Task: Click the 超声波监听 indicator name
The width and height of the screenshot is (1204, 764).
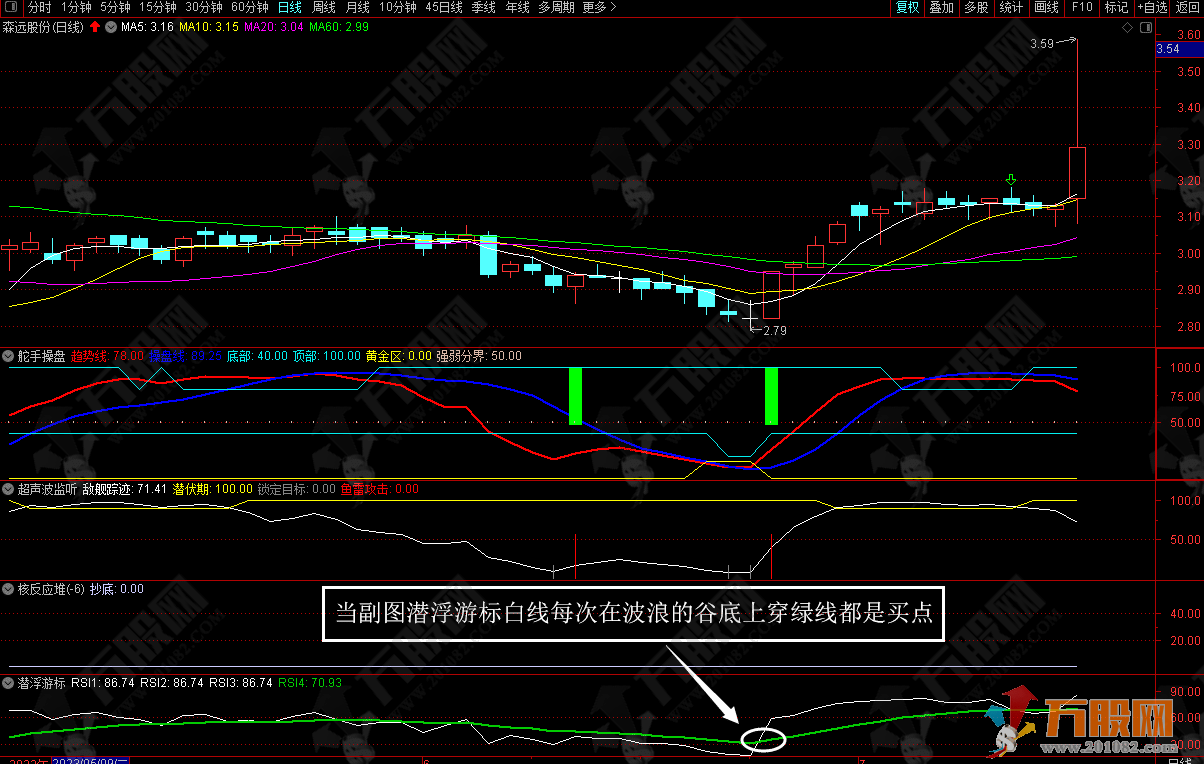Action: [48, 489]
